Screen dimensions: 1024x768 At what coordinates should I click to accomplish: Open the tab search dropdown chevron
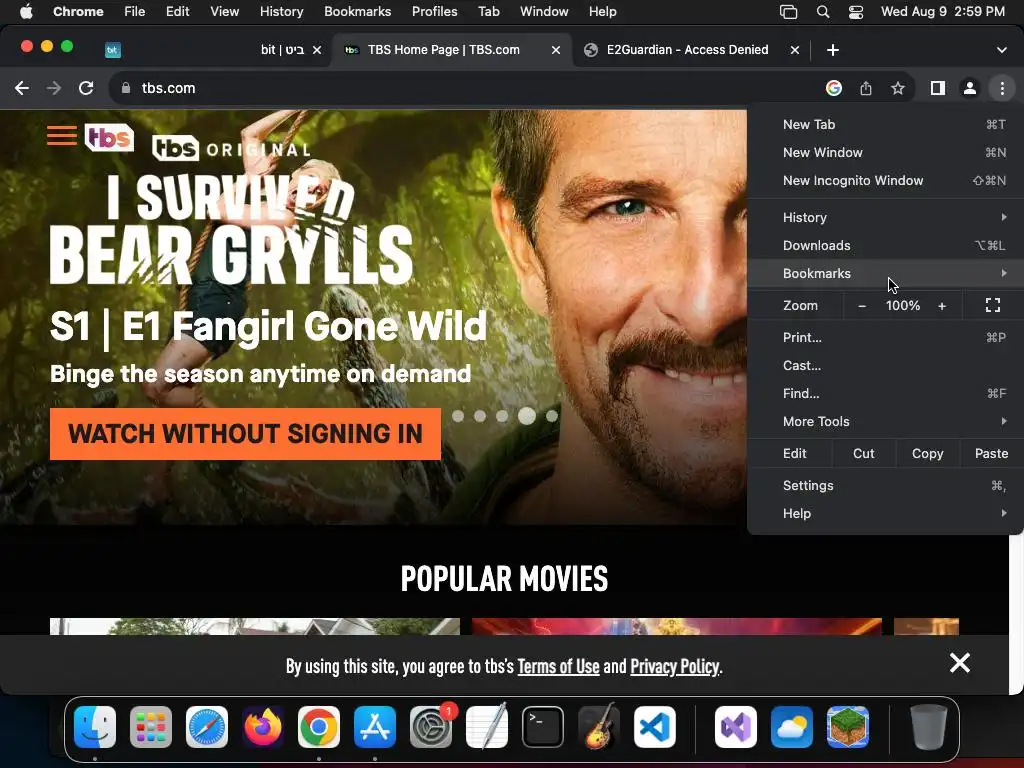1002,50
